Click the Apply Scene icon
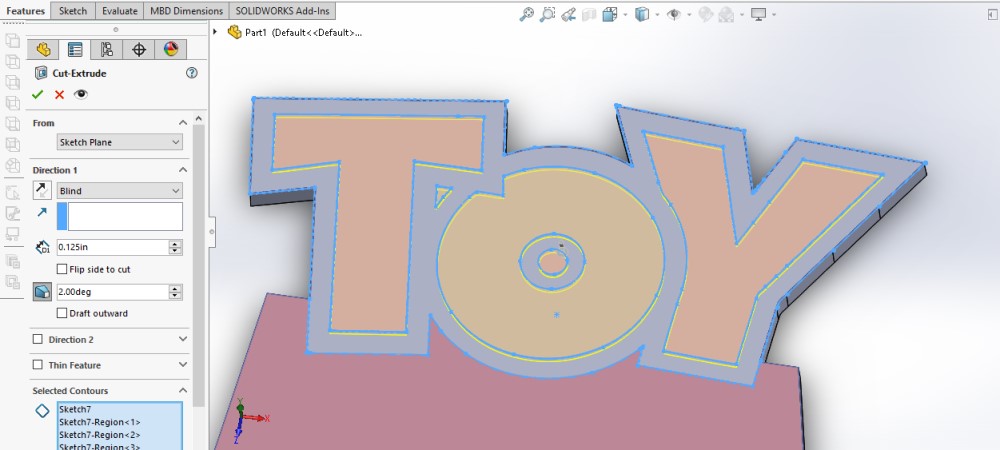Screen dimensions: 1000x450 pyautogui.click(x=726, y=14)
